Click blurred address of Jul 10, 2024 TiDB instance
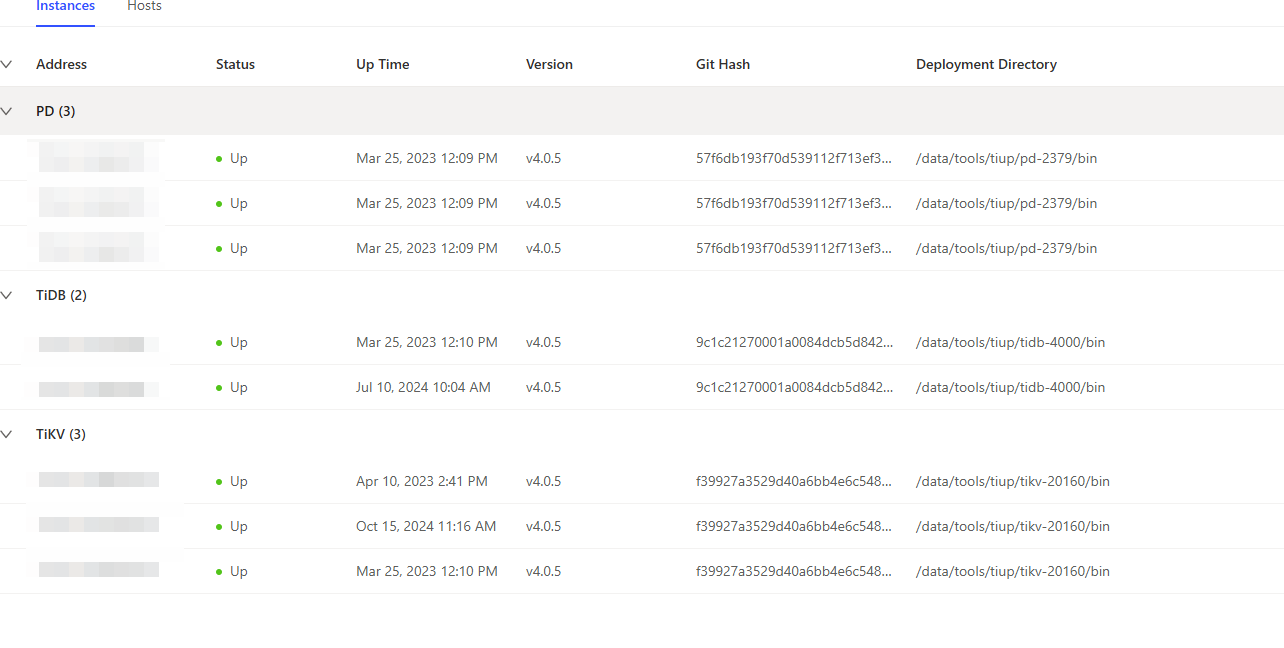1284x648 pixels. (x=98, y=388)
